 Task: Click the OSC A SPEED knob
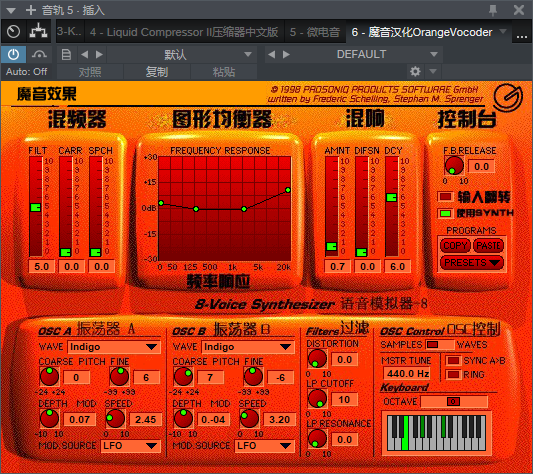pyautogui.click(x=115, y=419)
